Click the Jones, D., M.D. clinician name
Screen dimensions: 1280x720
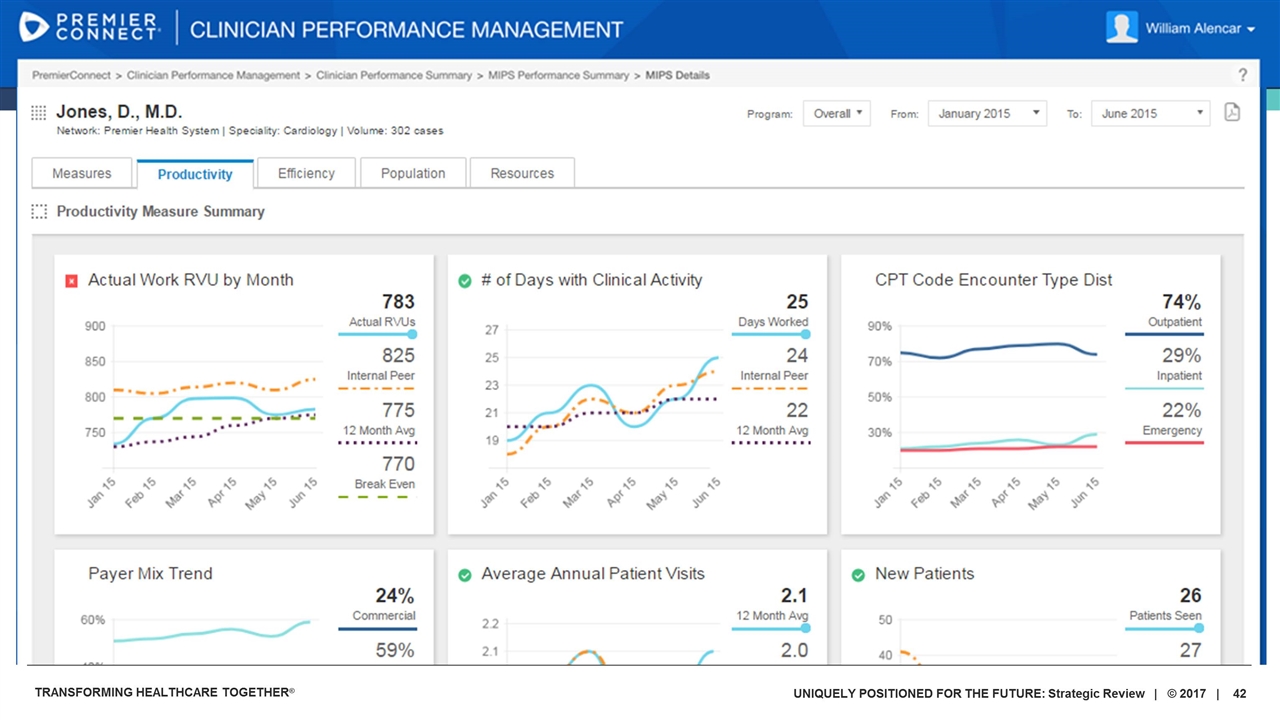[119, 111]
